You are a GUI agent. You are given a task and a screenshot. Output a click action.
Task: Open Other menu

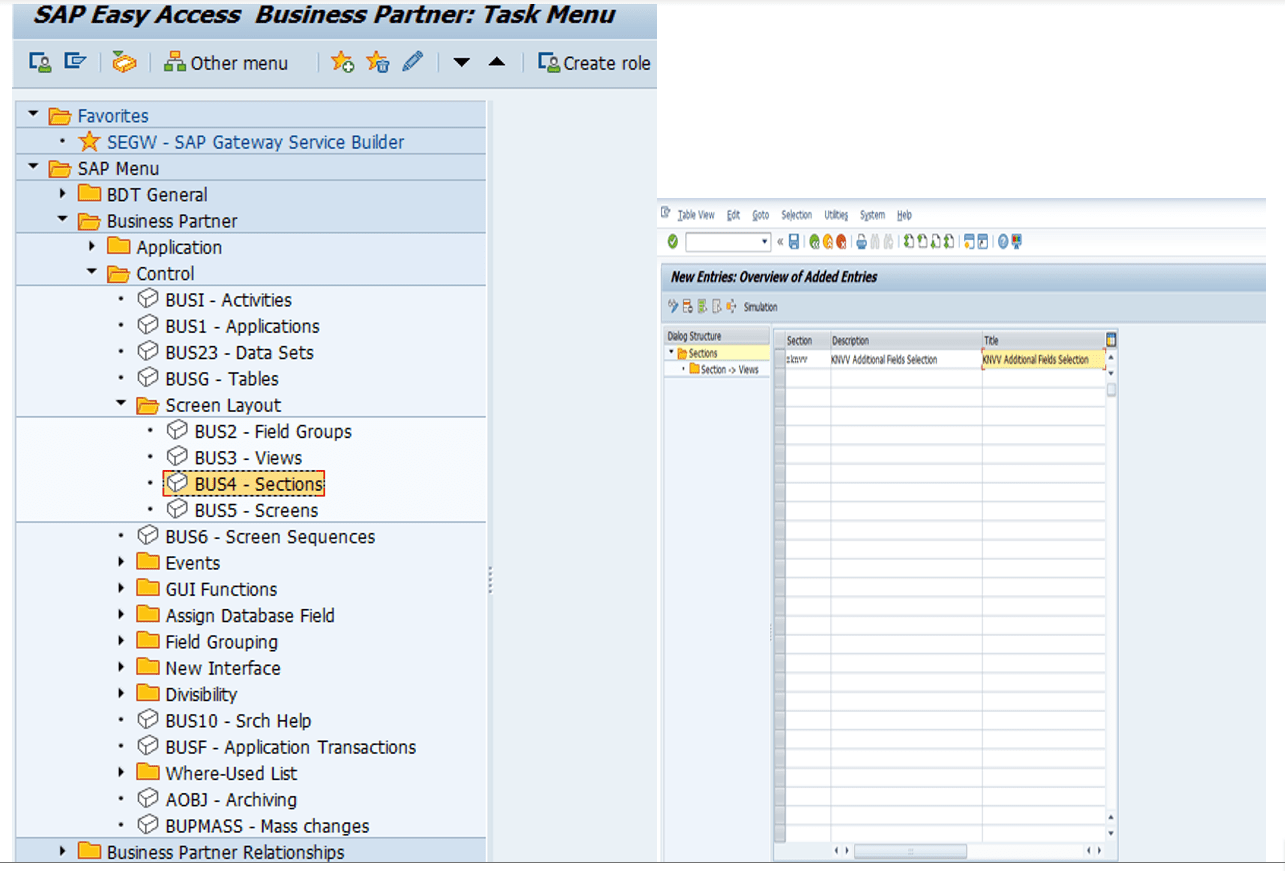tap(226, 63)
